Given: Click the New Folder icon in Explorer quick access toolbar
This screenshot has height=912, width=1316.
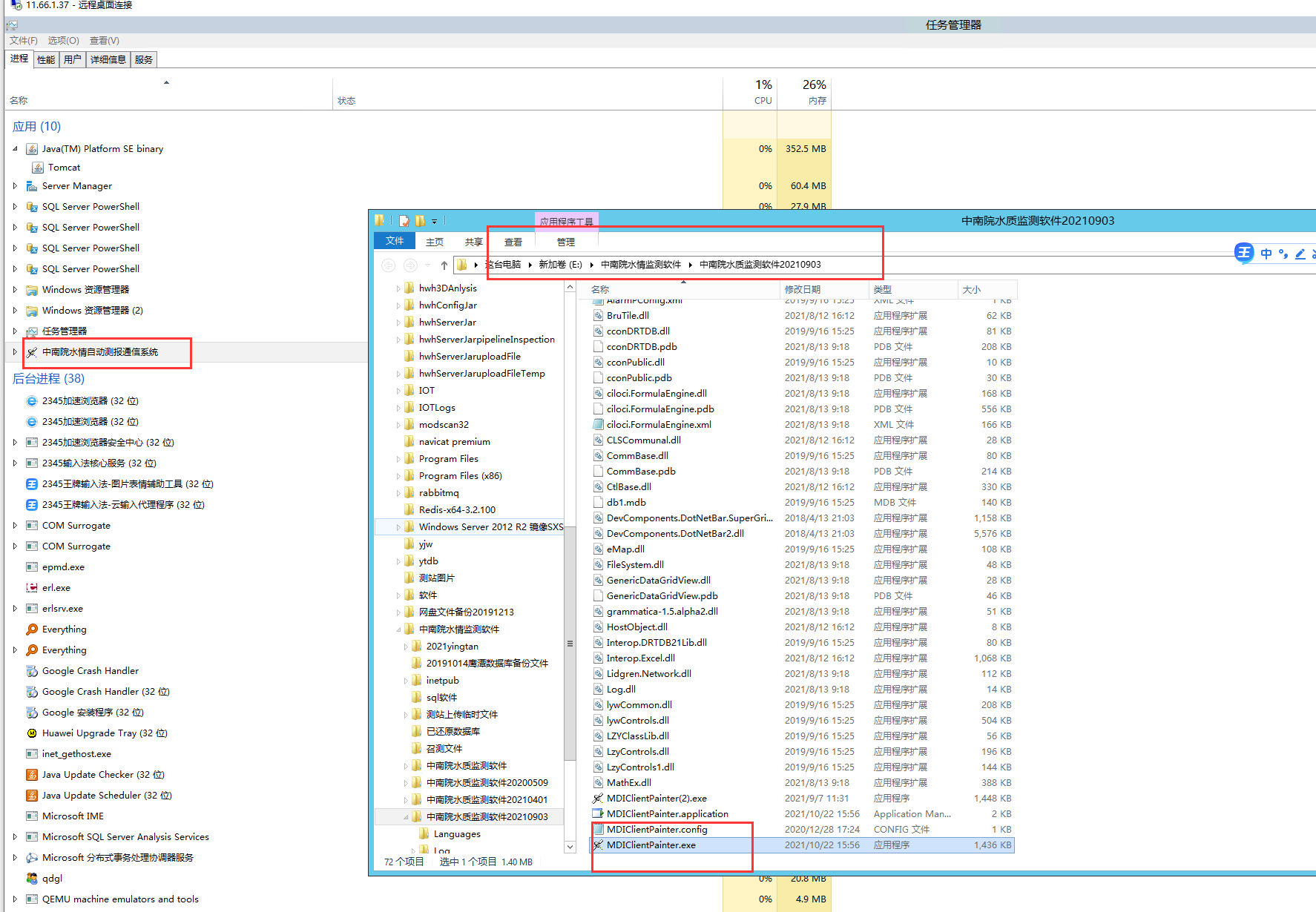Looking at the screenshot, I should coord(421,221).
